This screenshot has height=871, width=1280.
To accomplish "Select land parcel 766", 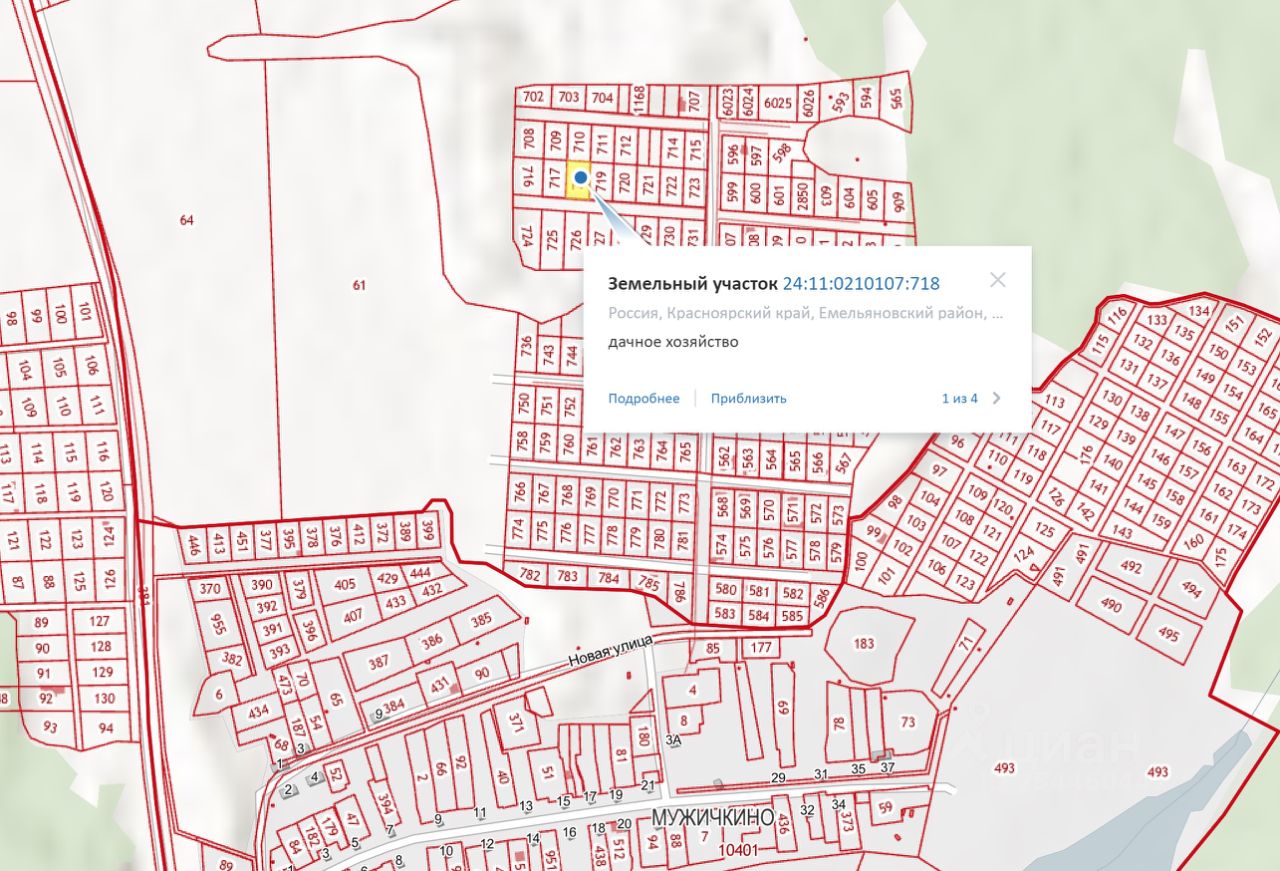I will [x=519, y=493].
